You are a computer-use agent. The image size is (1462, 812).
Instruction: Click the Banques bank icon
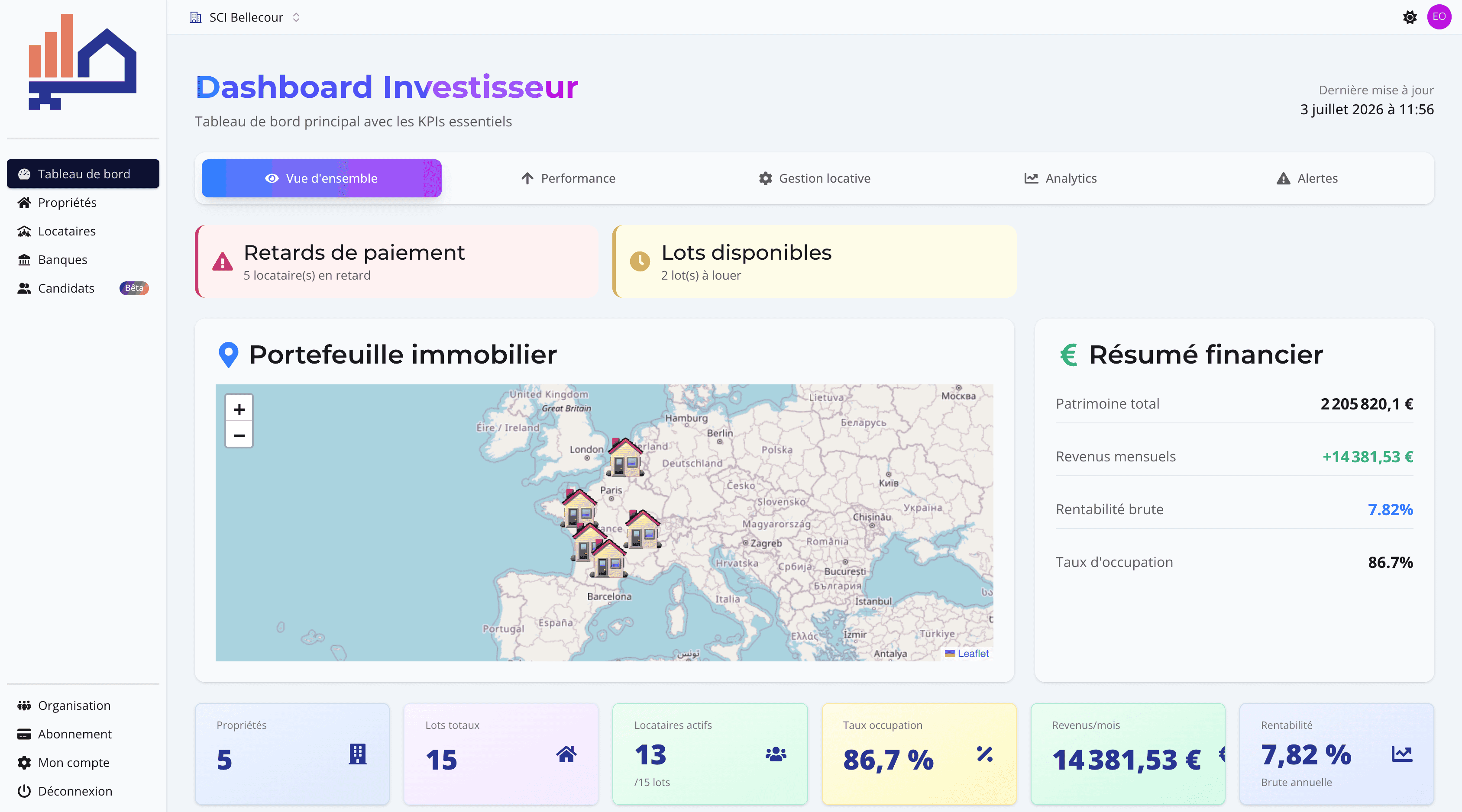pos(24,260)
